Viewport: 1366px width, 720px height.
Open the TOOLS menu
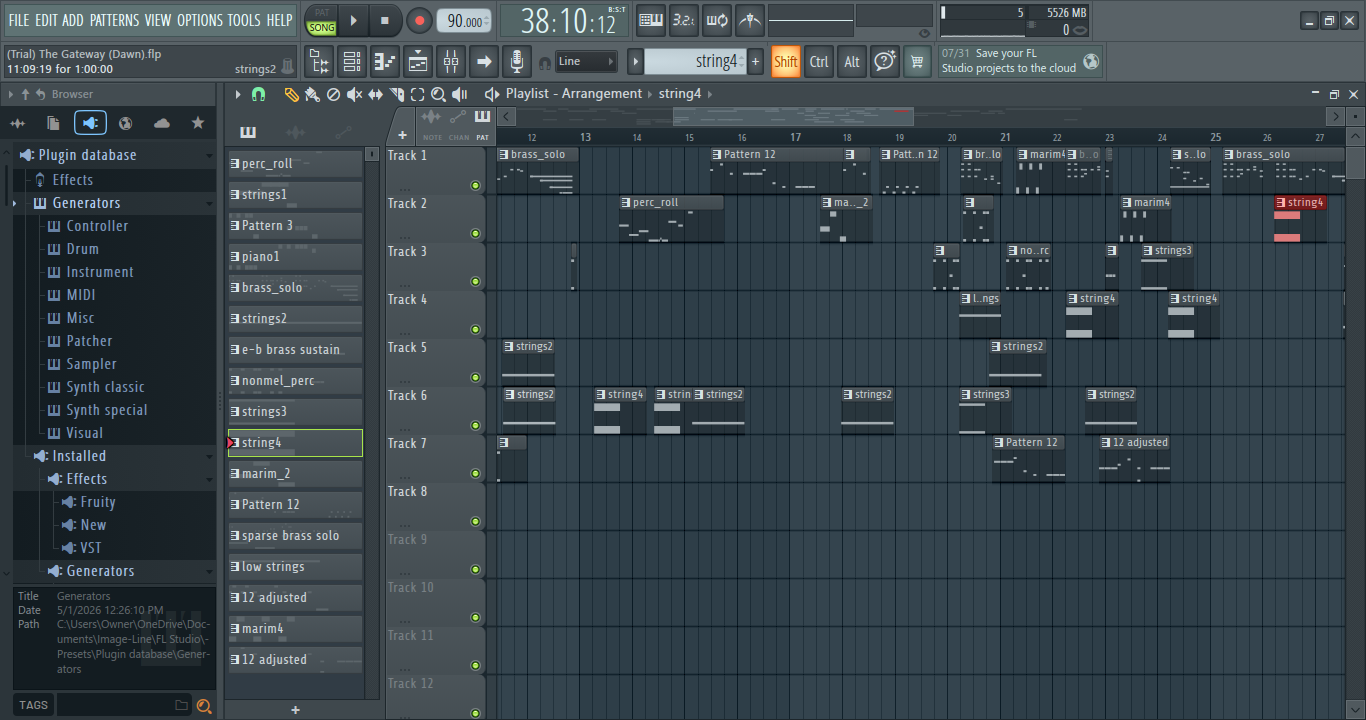click(243, 20)
